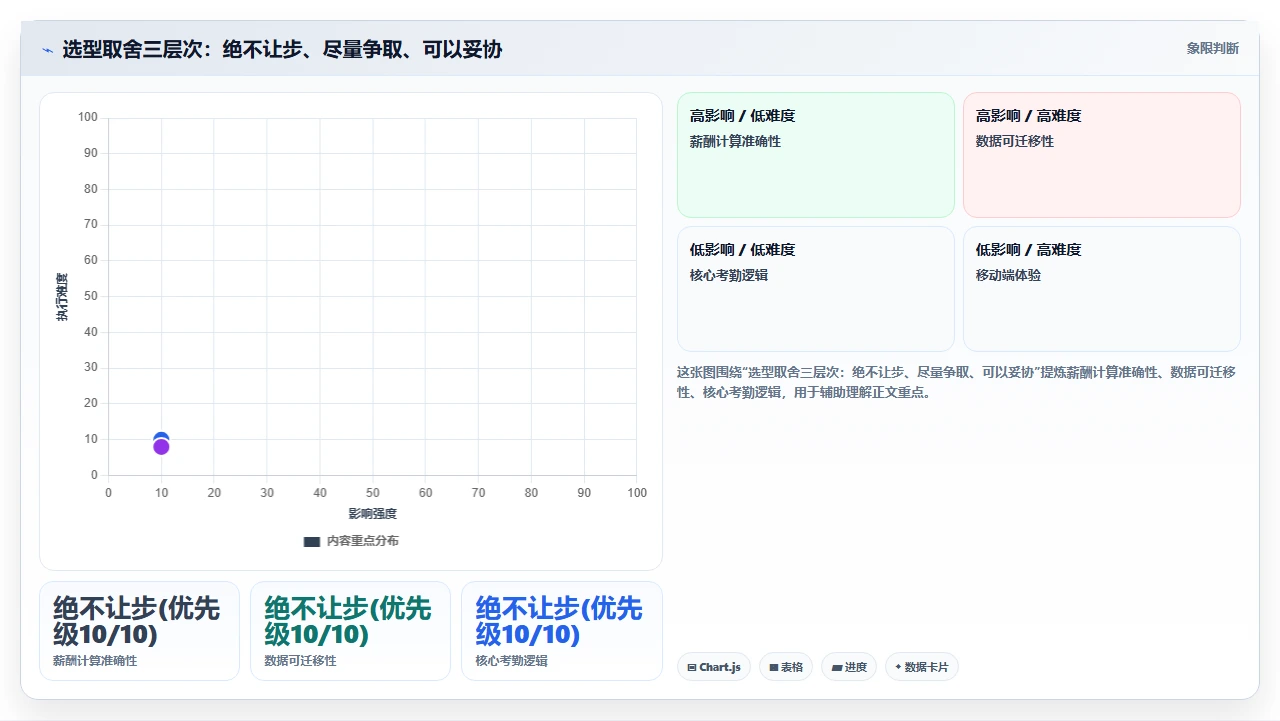1280x721 pixels.
Task: Click the 进度 tag
Action: 849,667
